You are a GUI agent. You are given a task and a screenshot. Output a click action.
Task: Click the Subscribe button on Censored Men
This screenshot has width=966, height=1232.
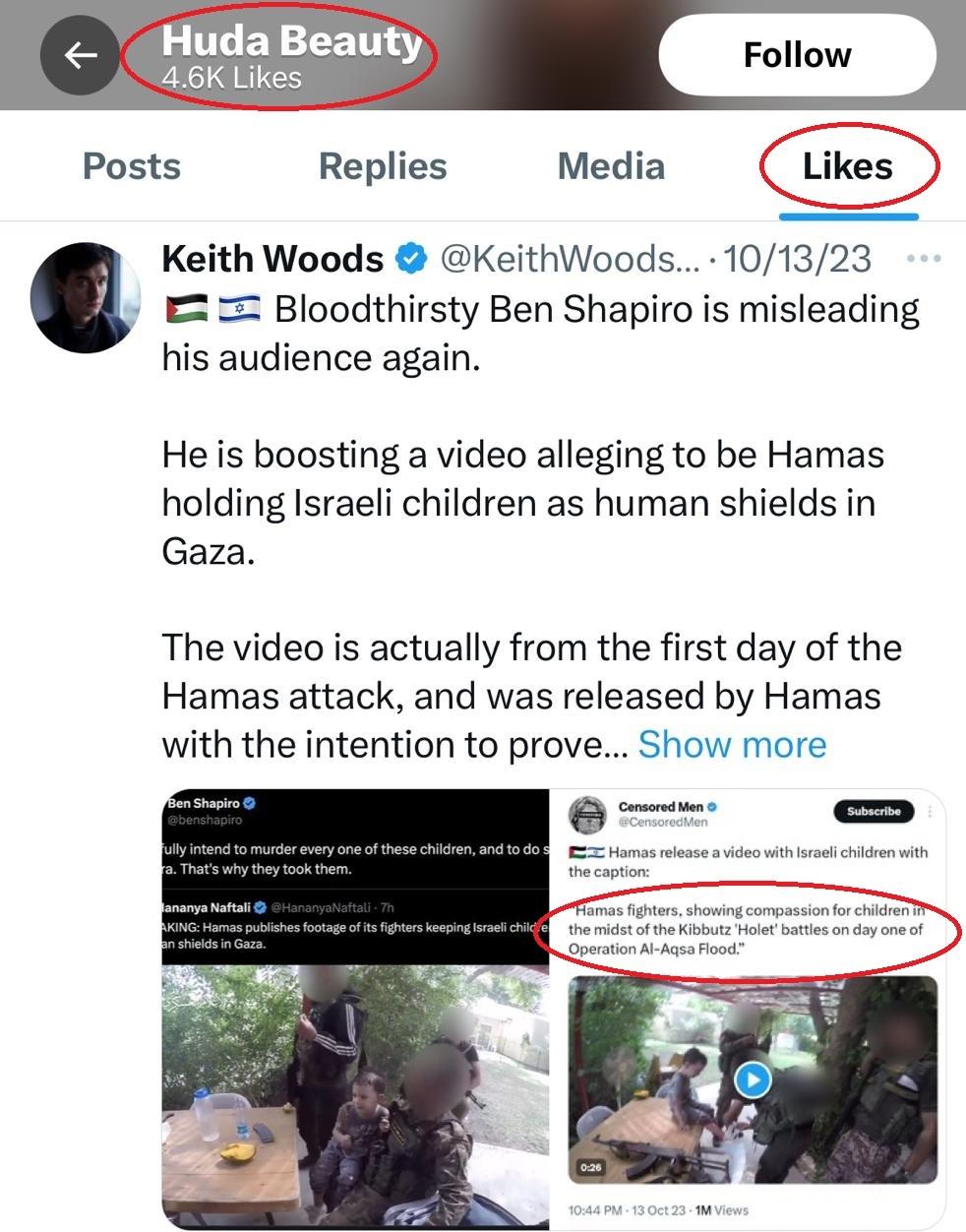(874, 812)
